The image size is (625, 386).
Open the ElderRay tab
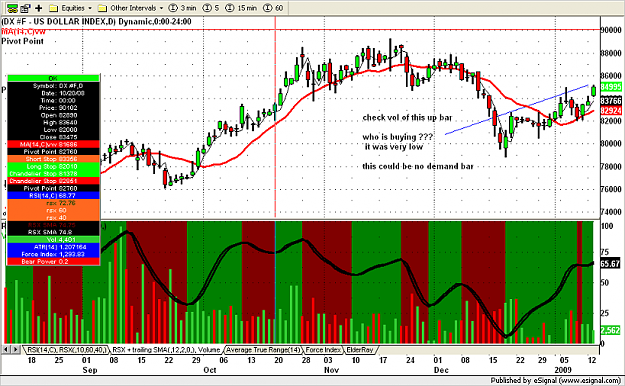[x=360, y=350]
